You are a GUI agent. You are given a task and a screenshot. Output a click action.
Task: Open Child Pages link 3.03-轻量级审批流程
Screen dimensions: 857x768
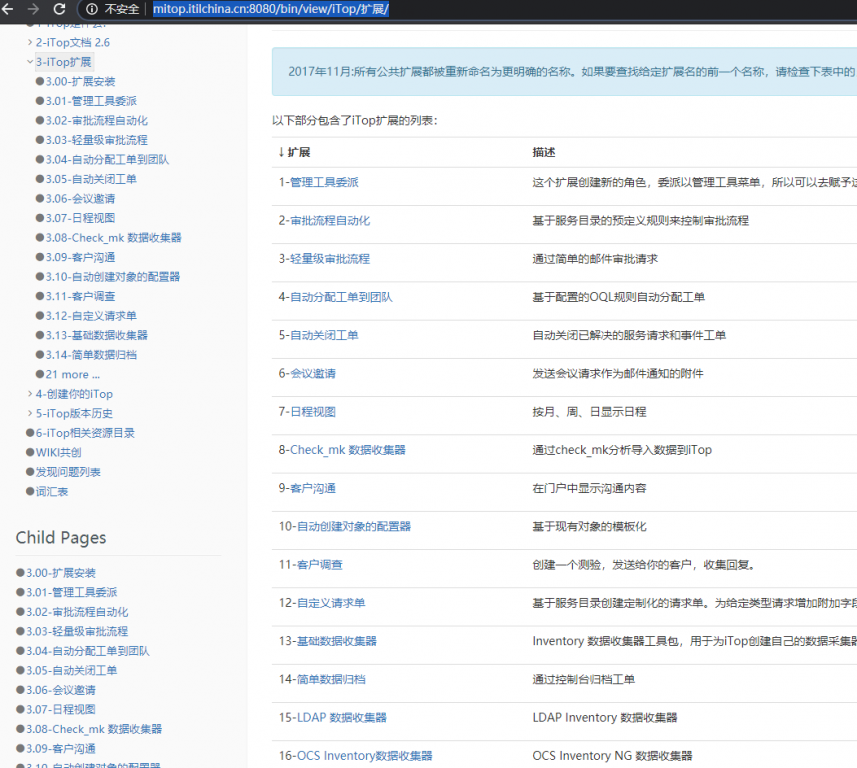(77, 631)
